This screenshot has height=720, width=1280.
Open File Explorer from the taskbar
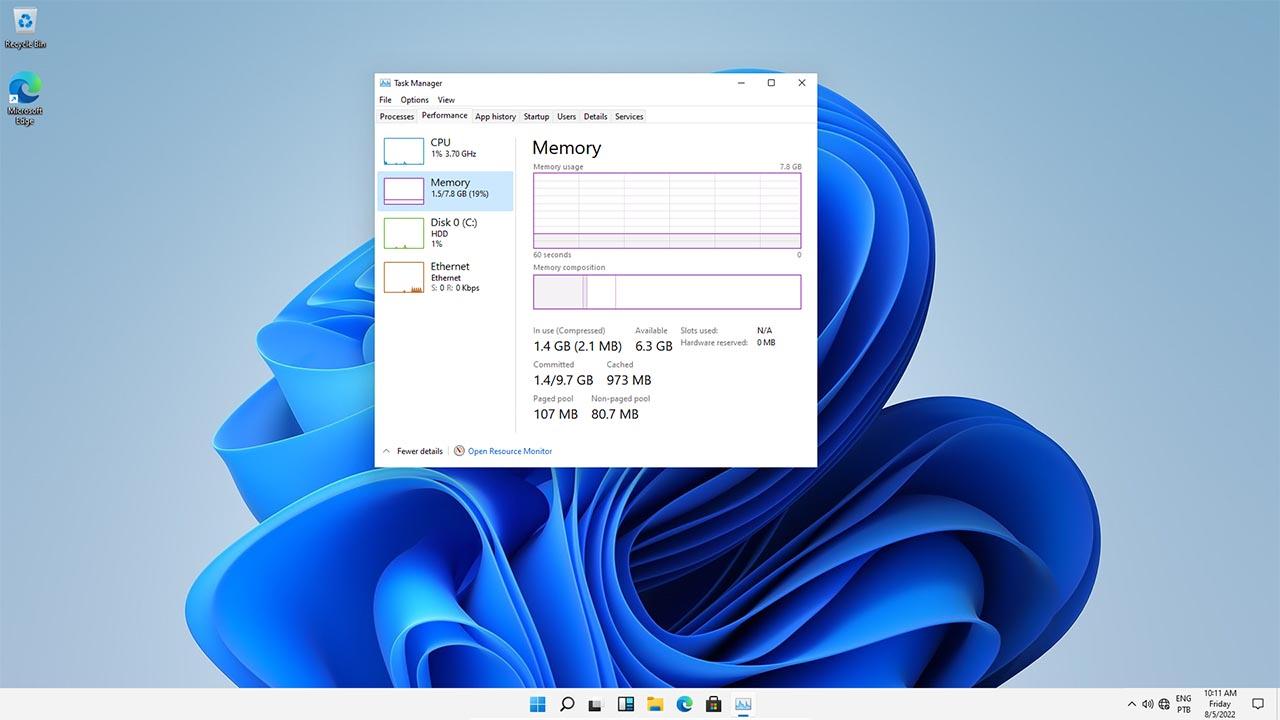pyautogui.click(x=655, y=704)
